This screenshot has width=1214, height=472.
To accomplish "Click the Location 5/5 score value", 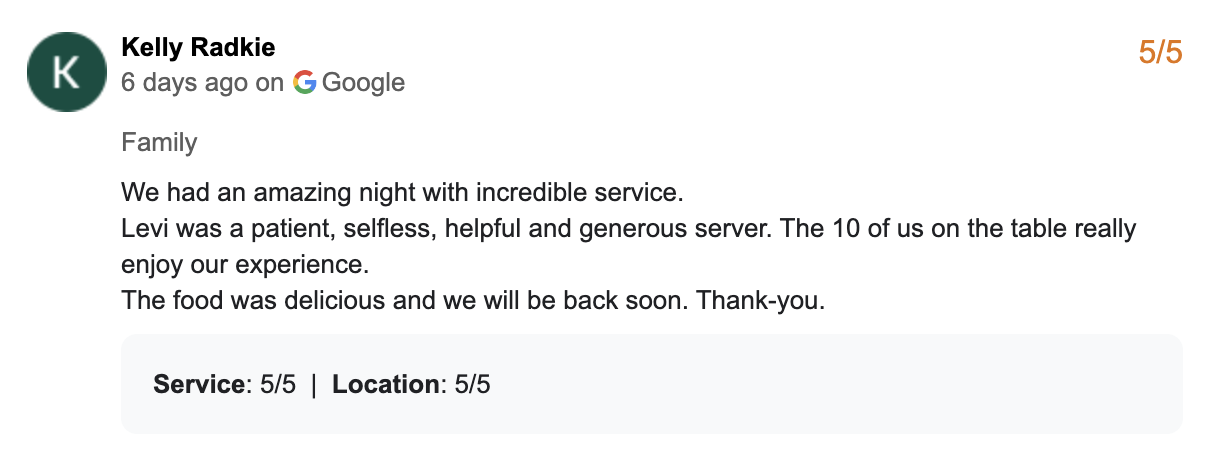I will [472, 384].
